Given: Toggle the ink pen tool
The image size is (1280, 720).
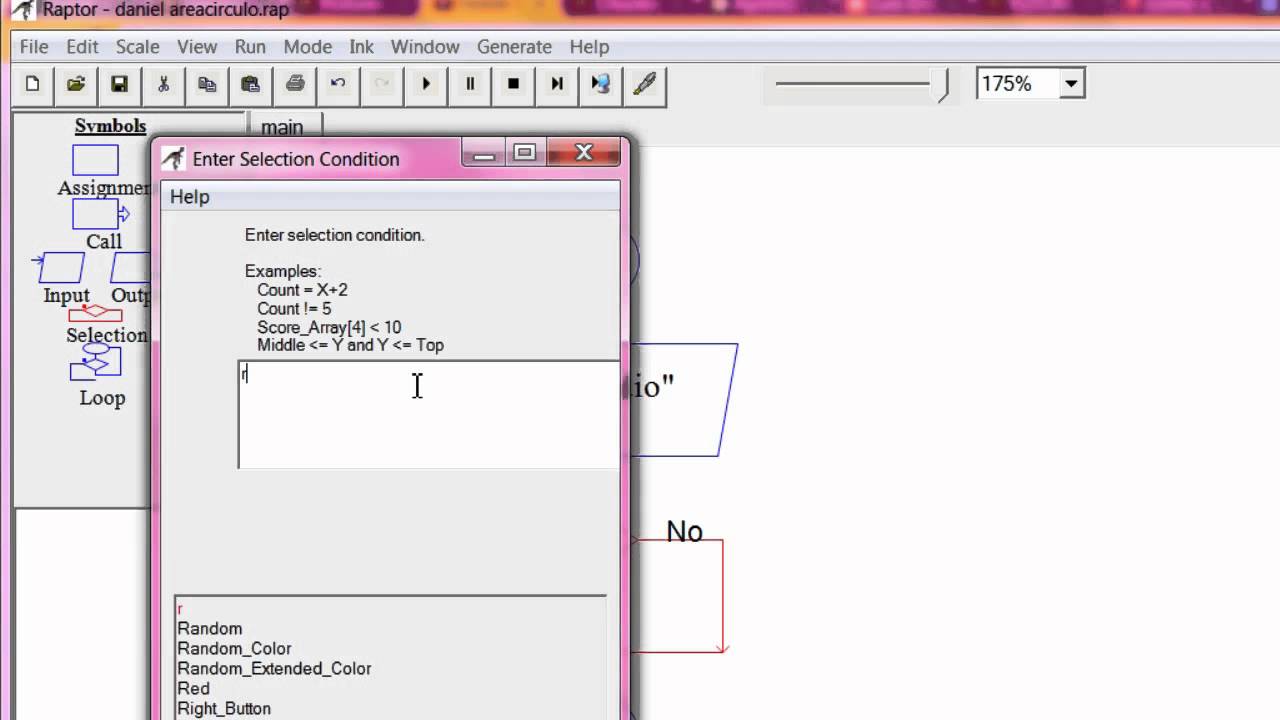Looking at the screenshot, I should click(645, 84).
